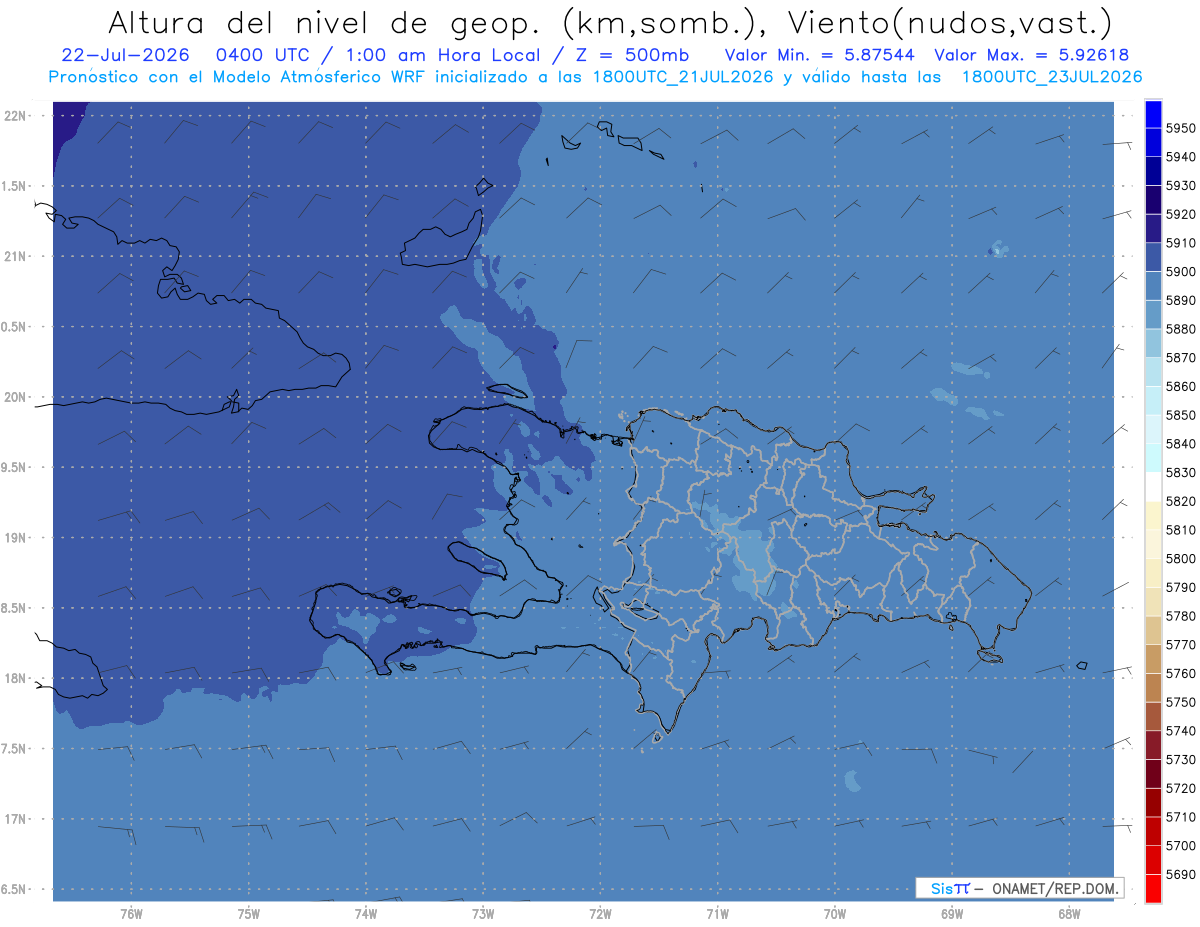Click the legend value '5820'
The width and height of the screenshot is (1200, 927).
click(1180, 501)
